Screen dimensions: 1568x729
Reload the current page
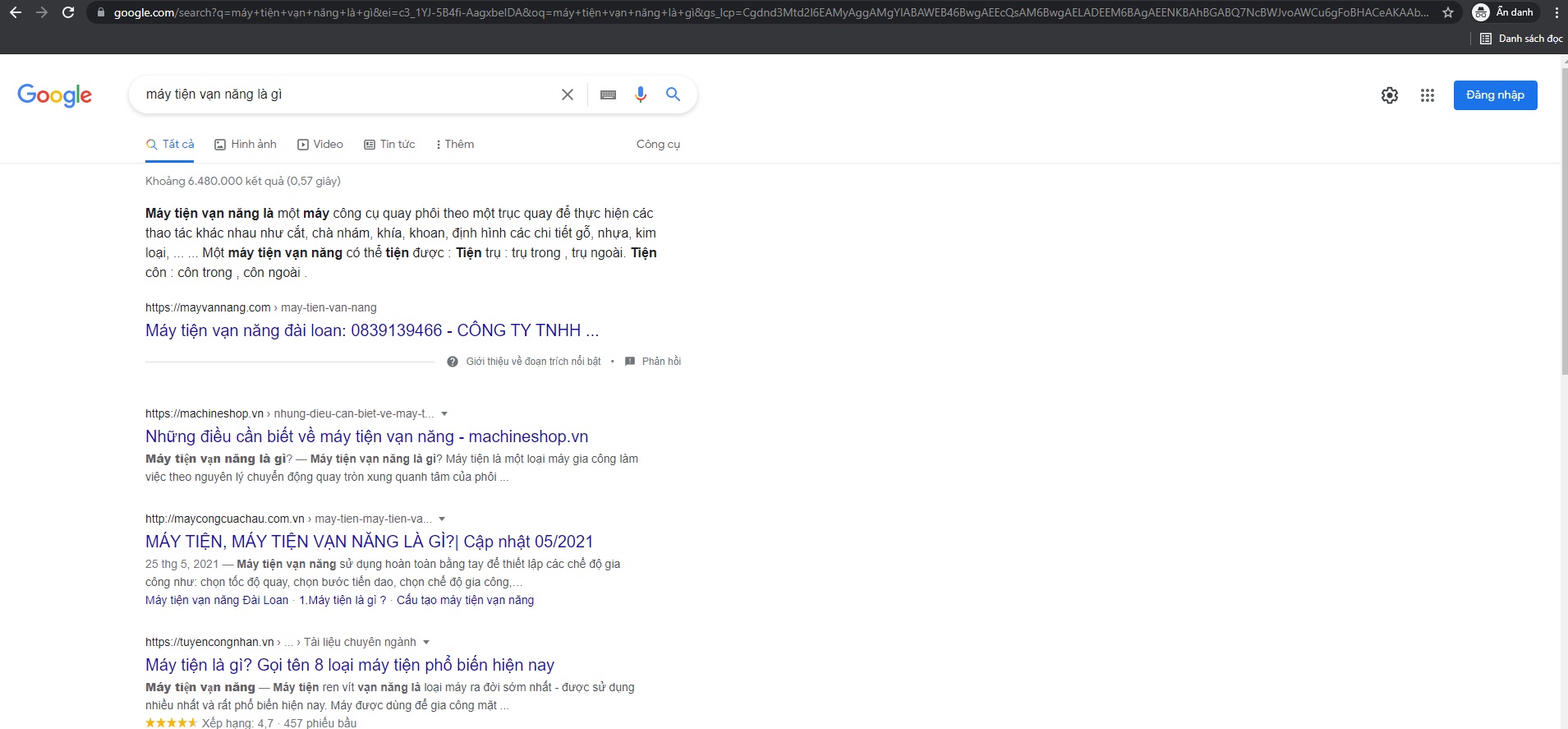point(68,12)
